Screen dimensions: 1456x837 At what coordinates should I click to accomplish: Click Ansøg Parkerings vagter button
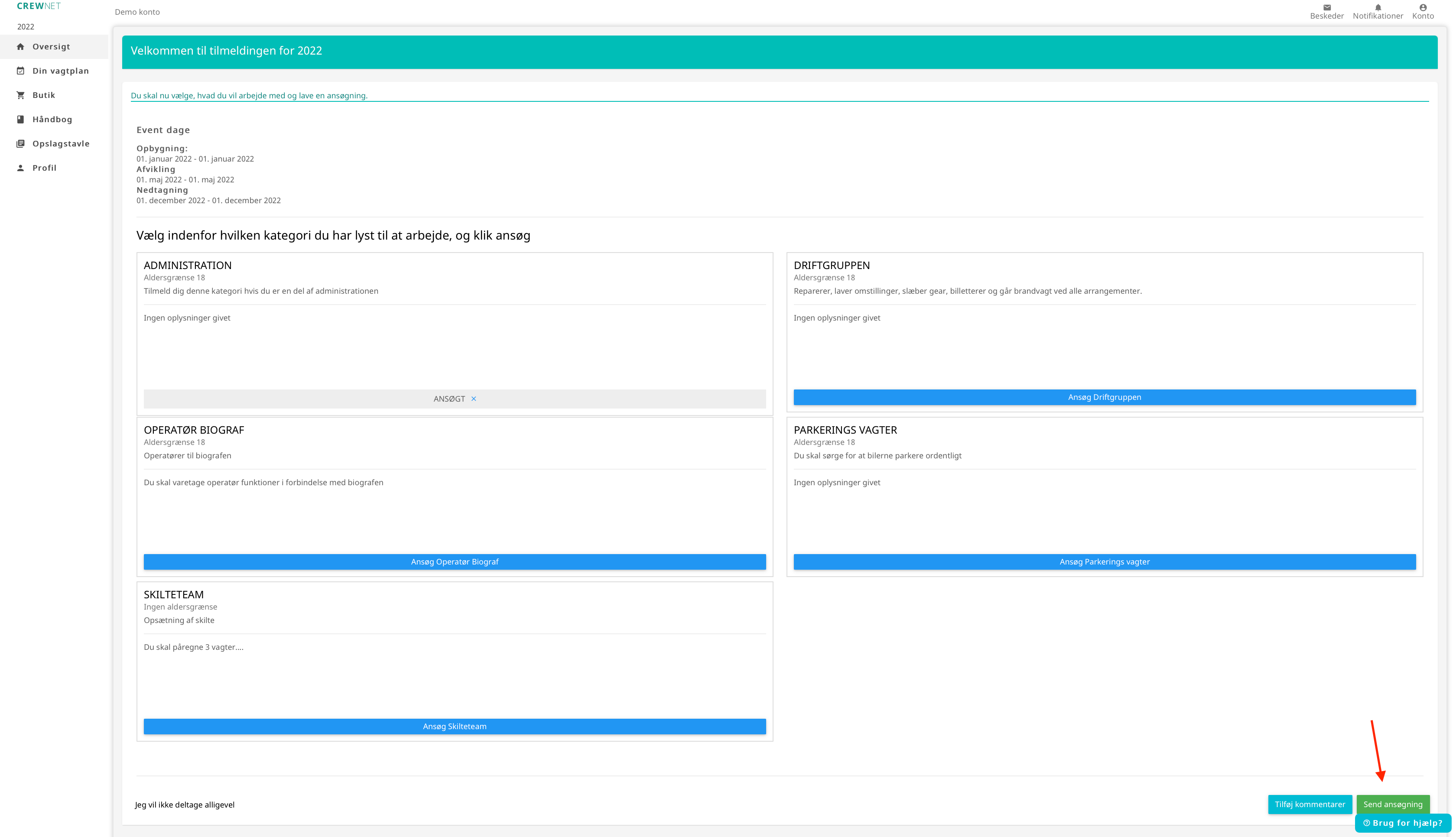[x=1104, y=561]
